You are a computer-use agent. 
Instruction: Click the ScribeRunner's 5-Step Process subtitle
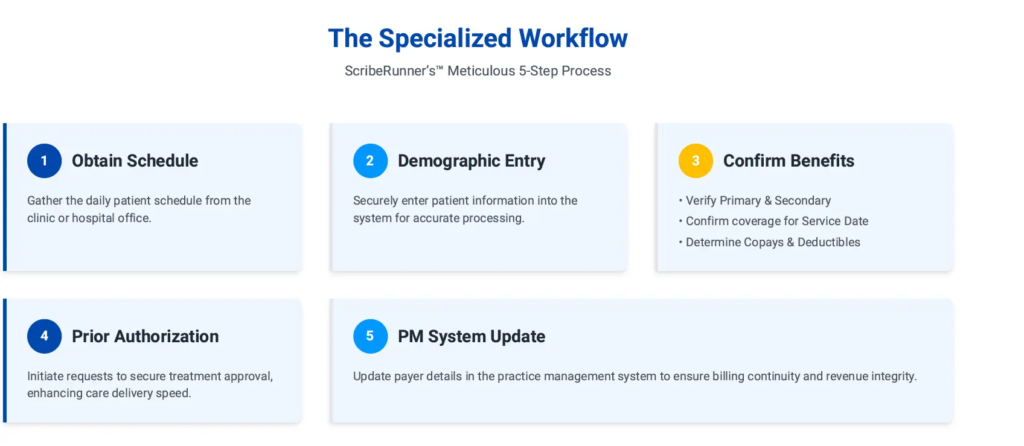click(x=477, y=71)
